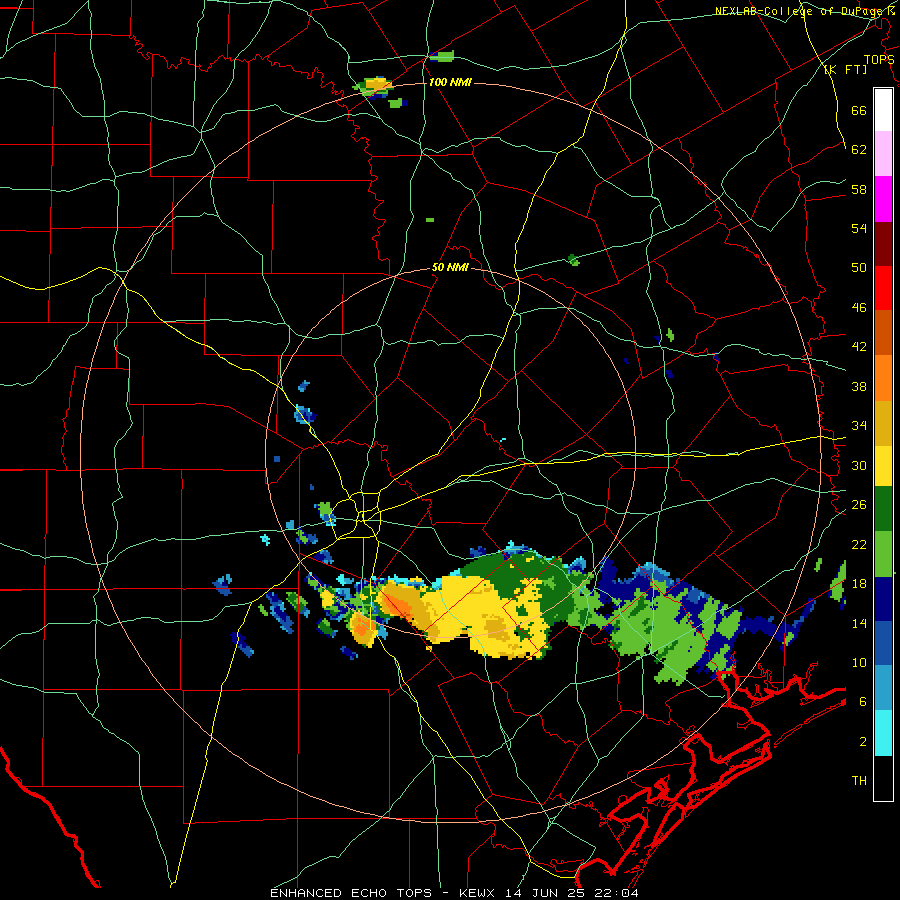Click the medium blue legend swatch
The height and width of the screenshot is (900, 900).
point(883,644)
